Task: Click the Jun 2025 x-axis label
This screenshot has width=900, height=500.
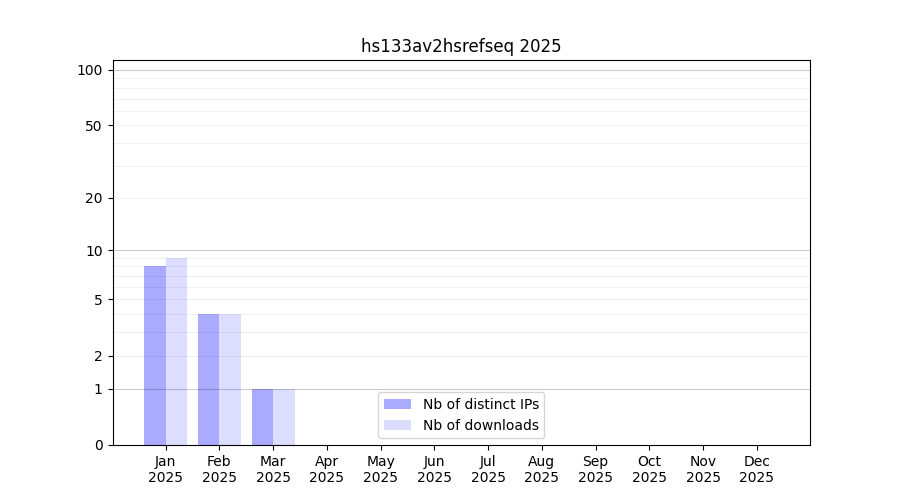Action: pos(434,469)
